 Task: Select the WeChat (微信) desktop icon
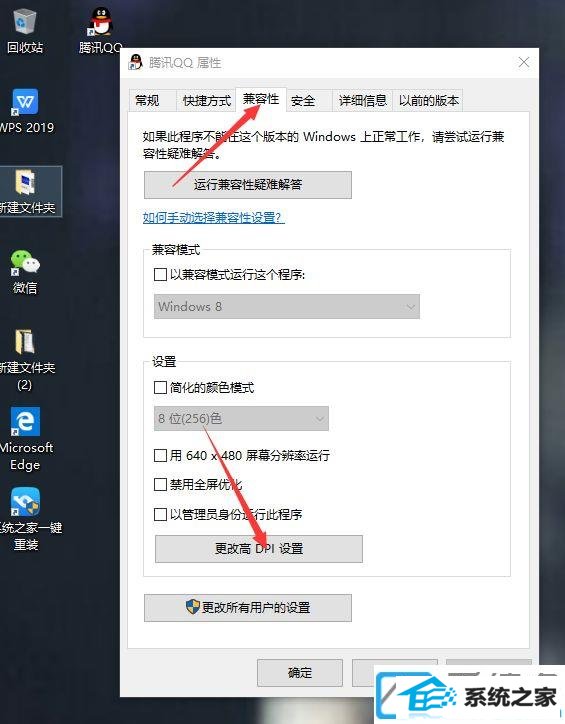25,262
